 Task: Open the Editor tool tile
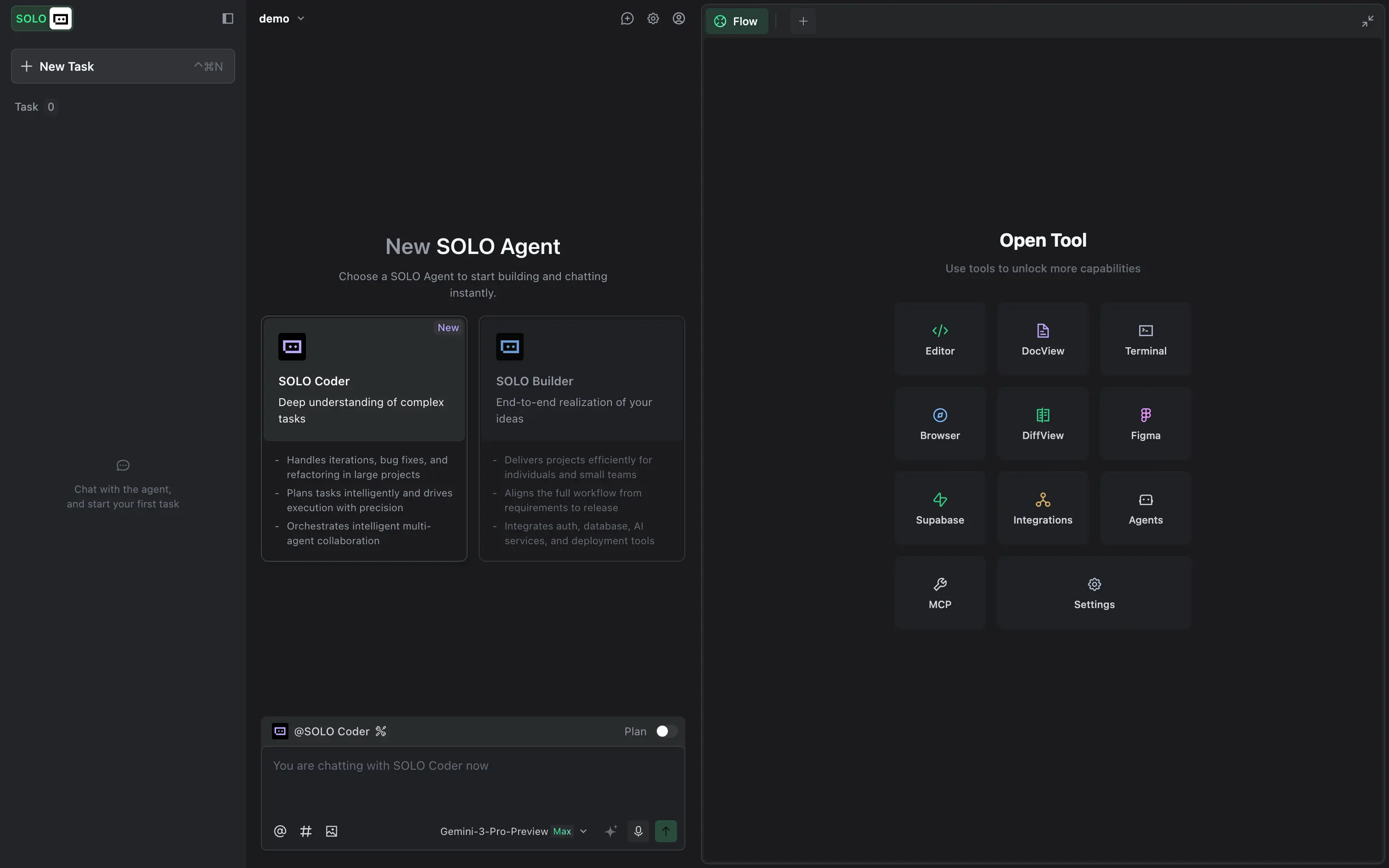(x=940, y=339)
